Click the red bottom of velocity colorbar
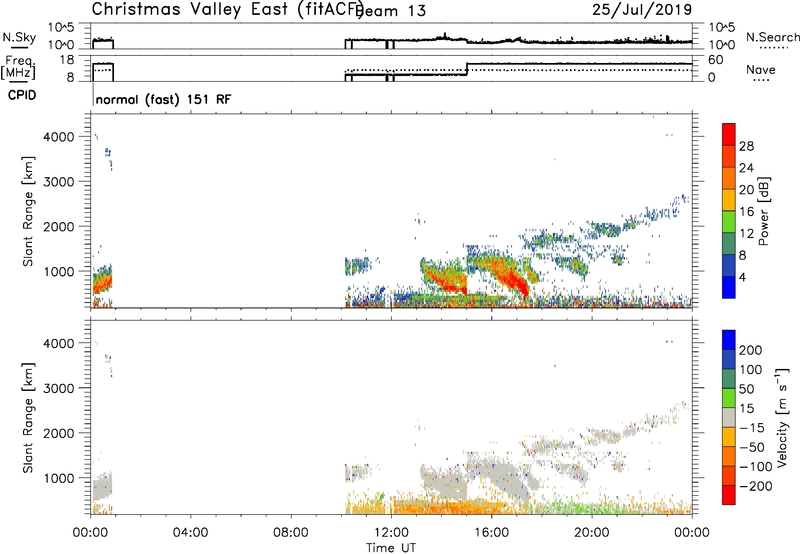800x554 pixels. (x=729, y=495)
